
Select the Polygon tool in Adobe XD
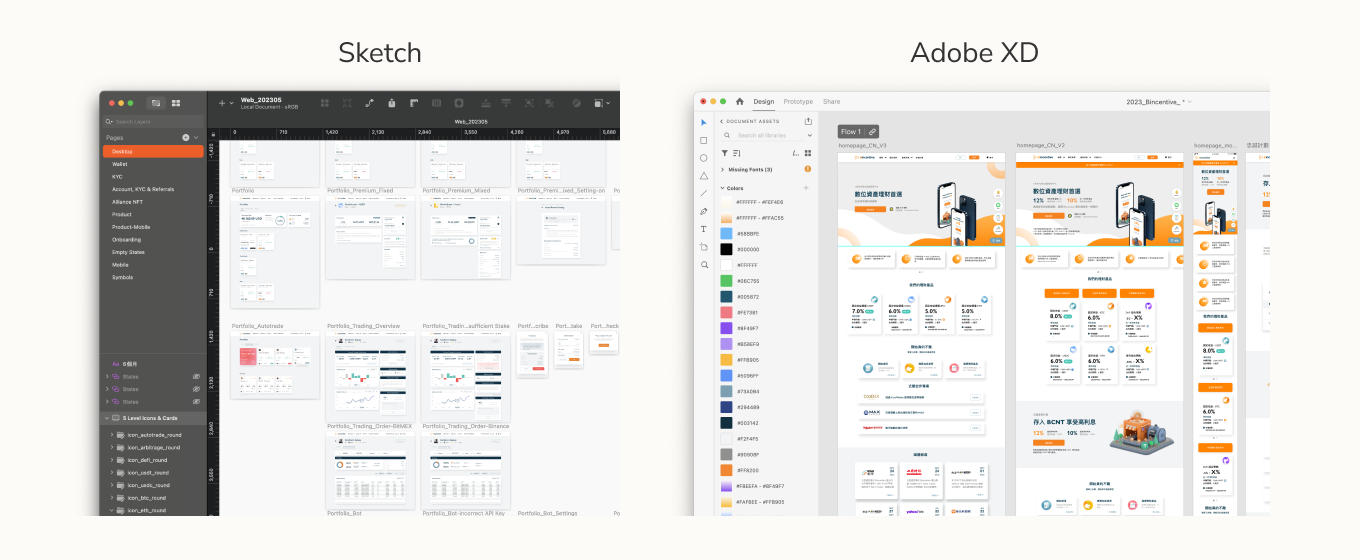(704, 176)
